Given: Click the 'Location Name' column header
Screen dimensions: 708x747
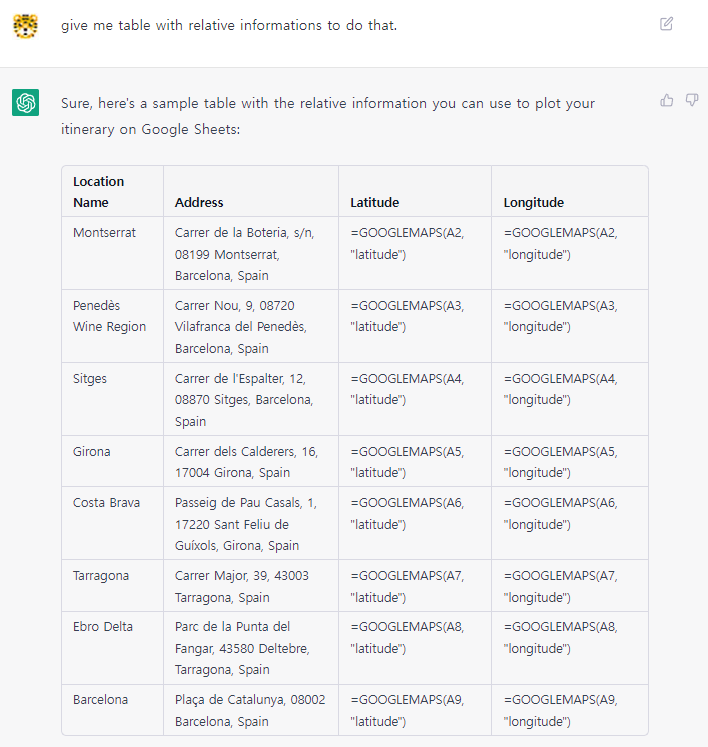Looking at the screenshot, I should (x=112, y=192).
